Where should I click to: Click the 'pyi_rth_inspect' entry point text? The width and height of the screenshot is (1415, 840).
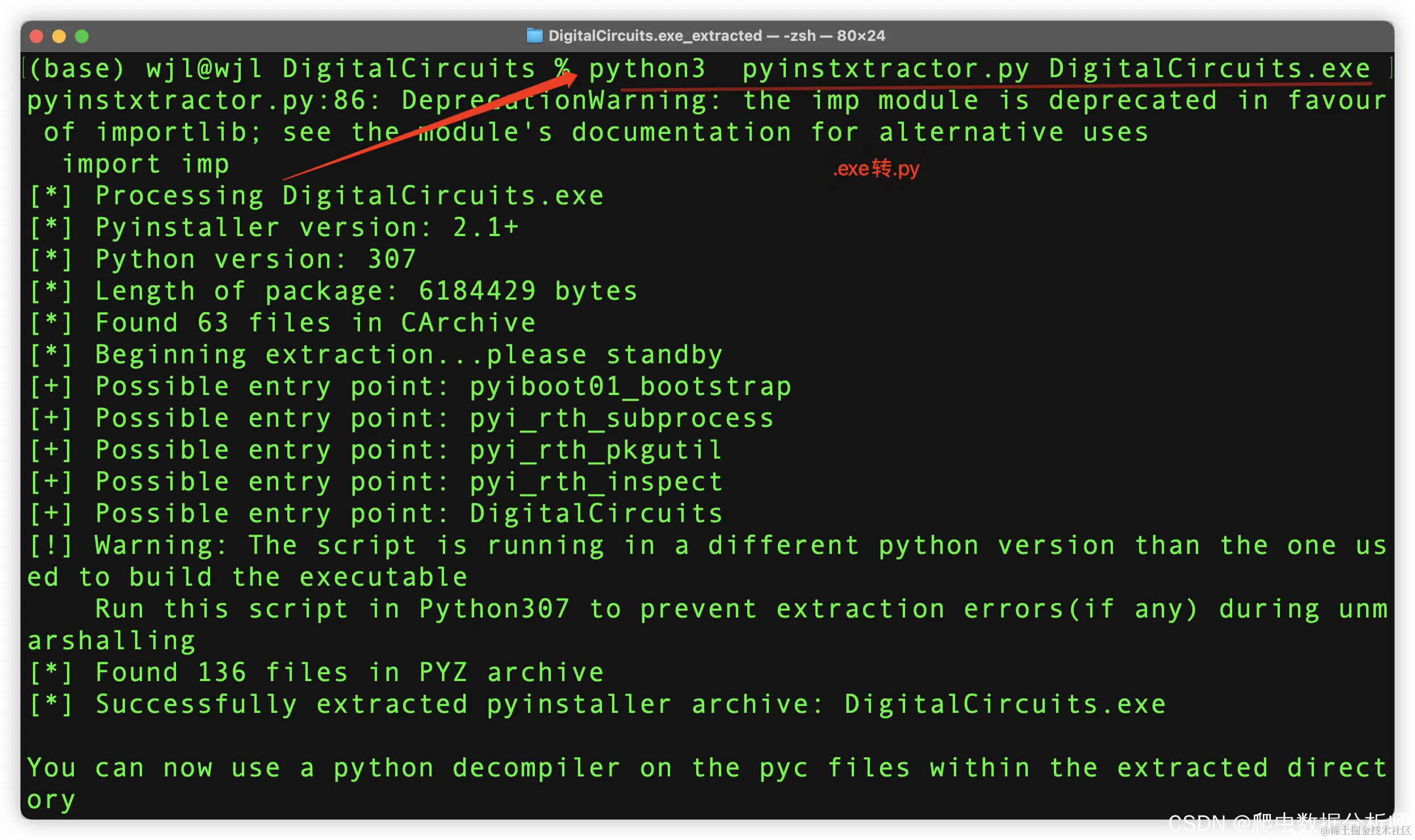(x=596, y=482)
